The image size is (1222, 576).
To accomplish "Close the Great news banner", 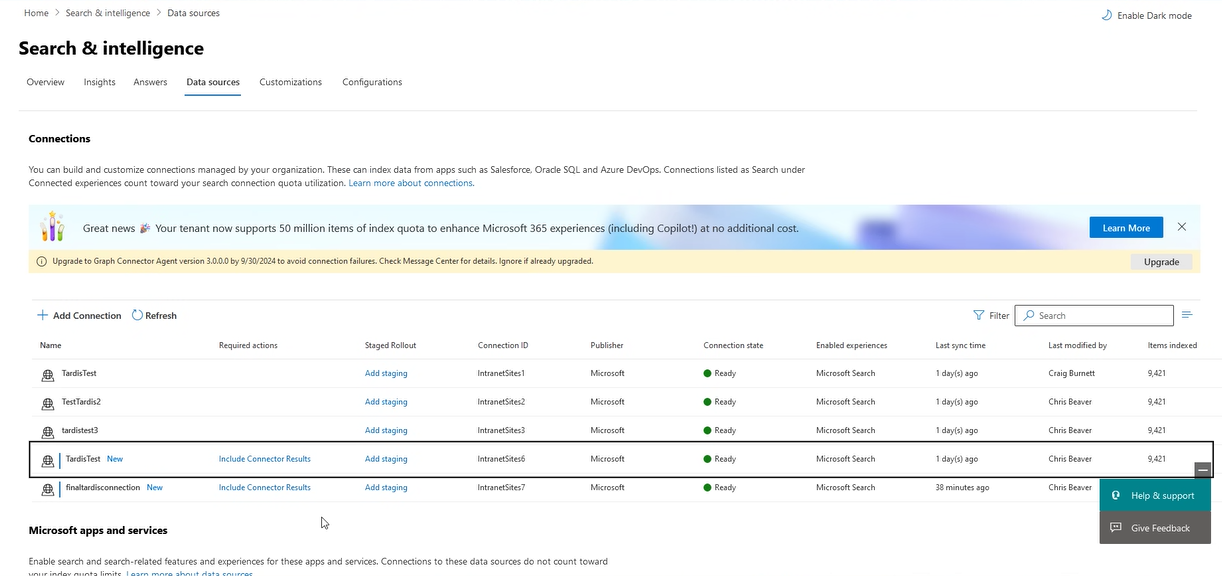I will [1182, 227].
